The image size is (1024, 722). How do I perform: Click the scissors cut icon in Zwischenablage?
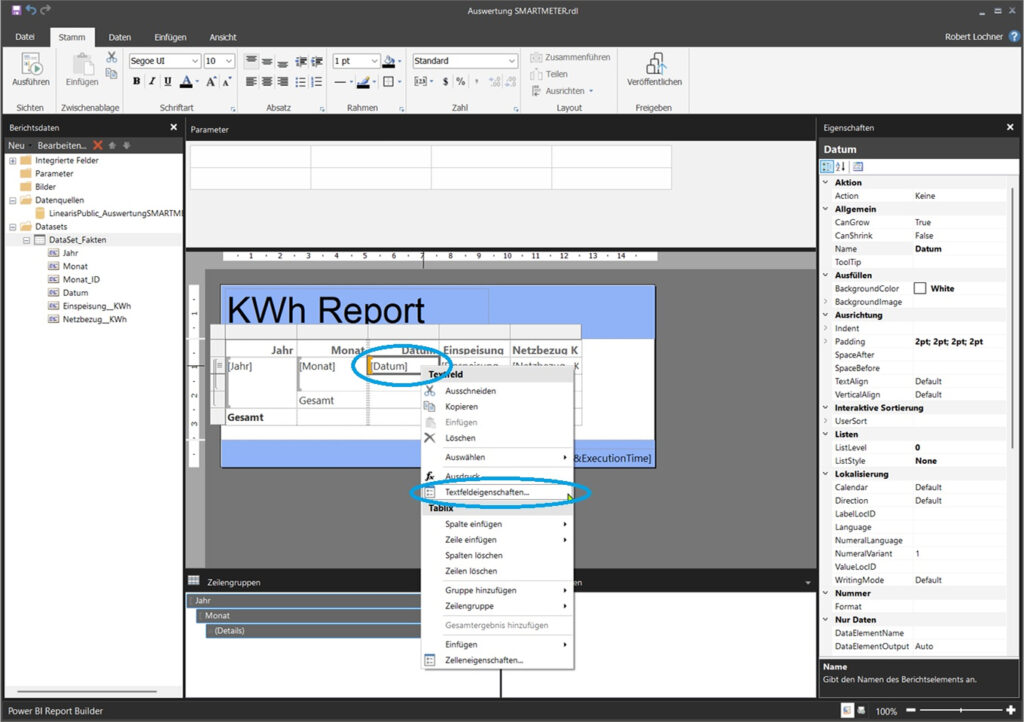[x=112, y=58]
